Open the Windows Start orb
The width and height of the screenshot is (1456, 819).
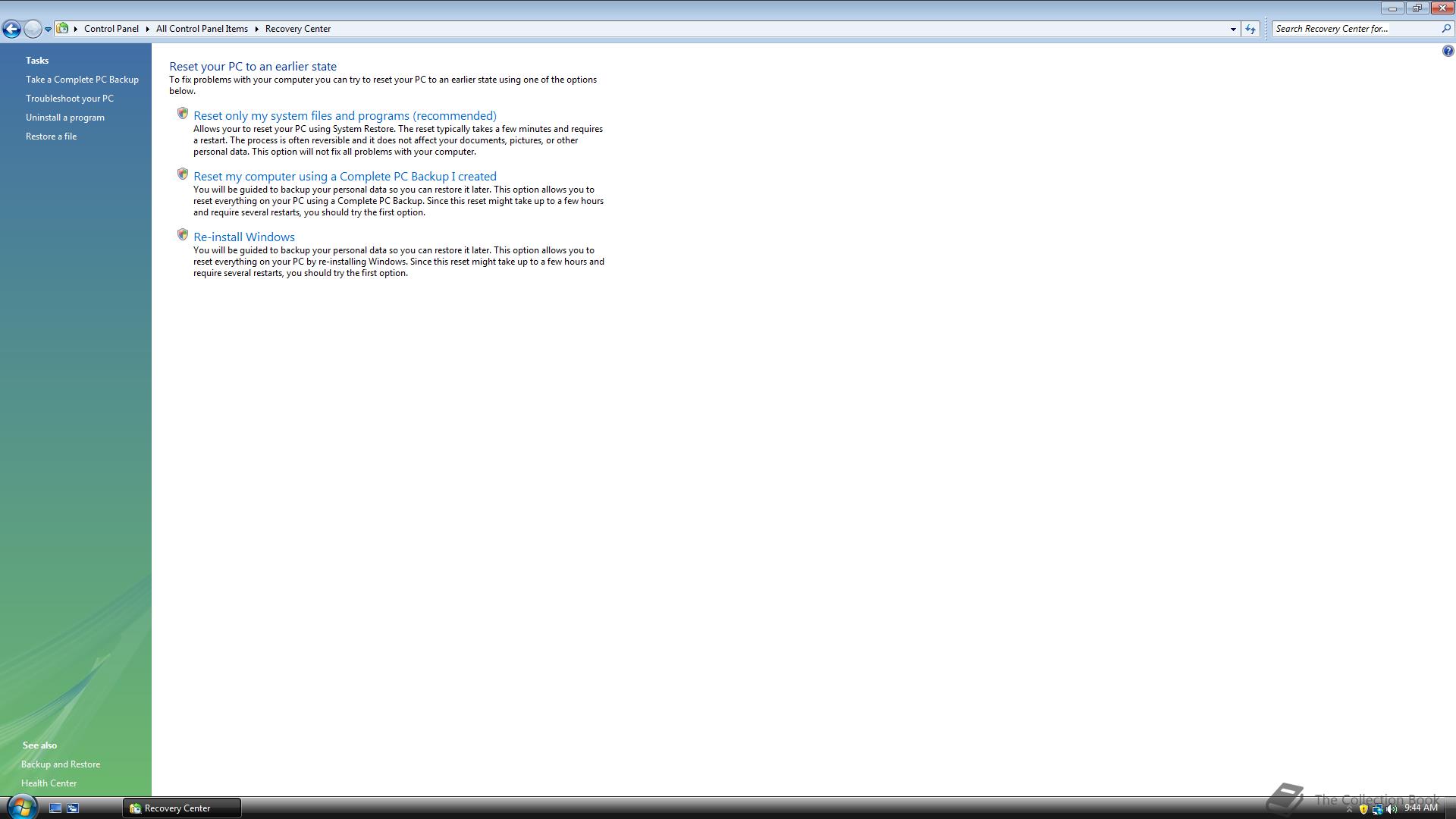[x=21, y=807]
